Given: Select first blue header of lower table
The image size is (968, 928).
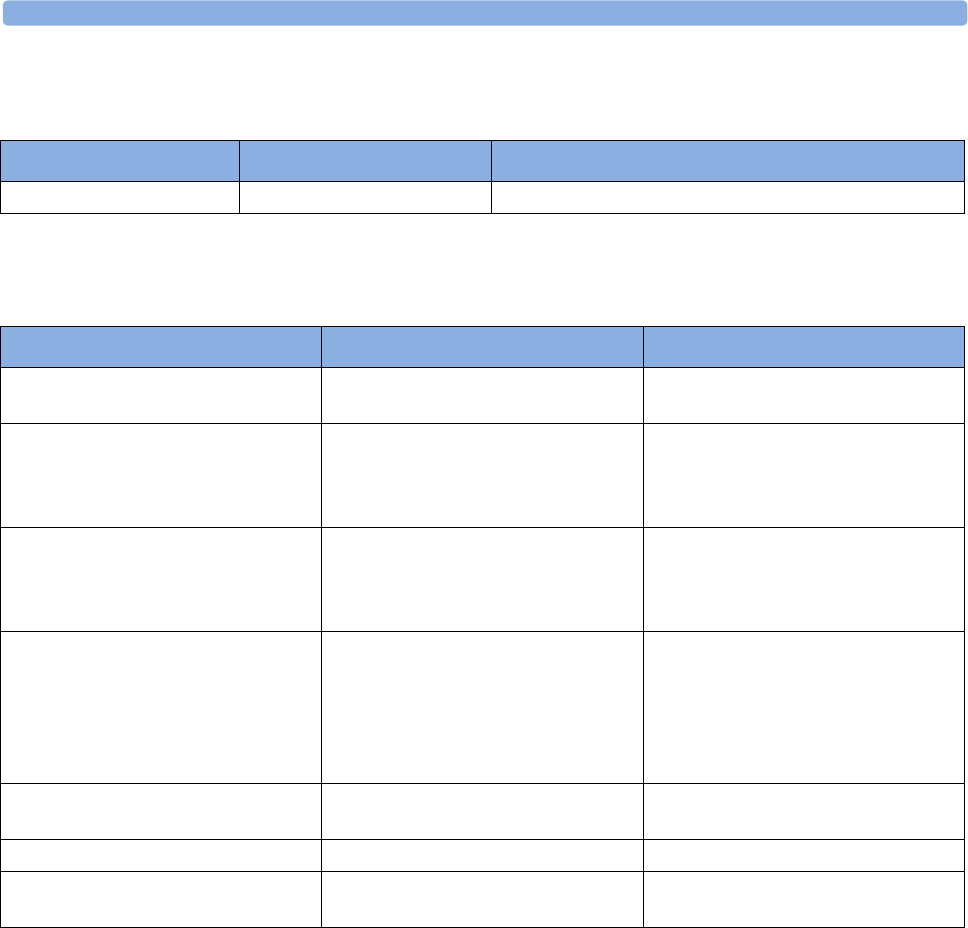Looking at the screenshot, I should pos(161,347).
